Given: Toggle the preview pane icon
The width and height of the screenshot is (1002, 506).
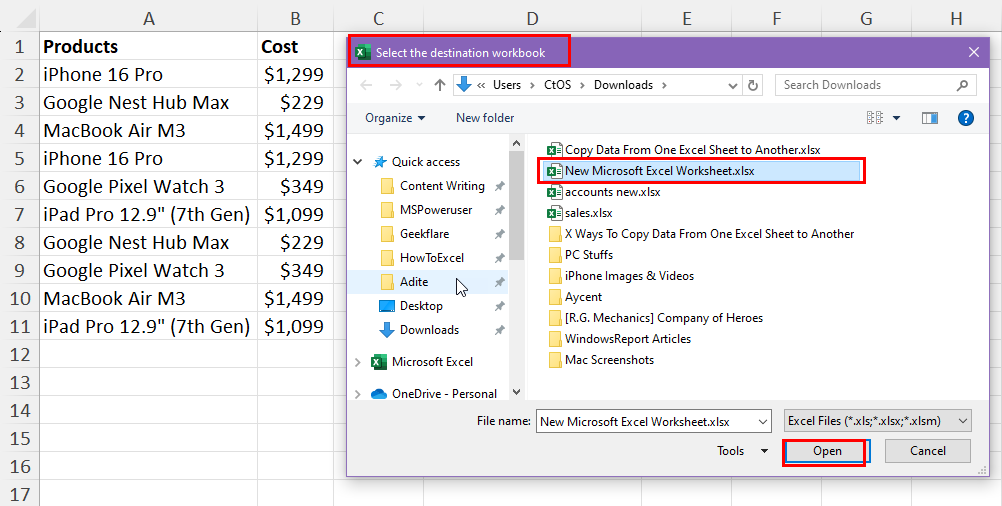Looking at the screenshot, I should [x=930, y=118].
